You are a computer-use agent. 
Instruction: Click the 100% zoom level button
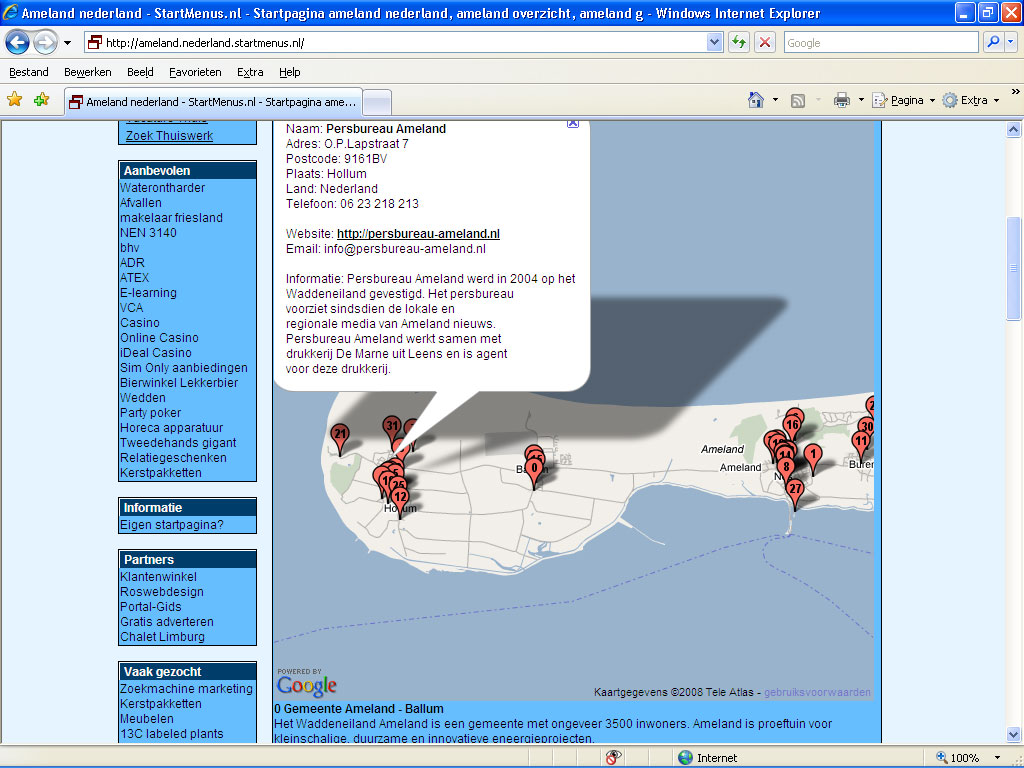tap(958, 758)
